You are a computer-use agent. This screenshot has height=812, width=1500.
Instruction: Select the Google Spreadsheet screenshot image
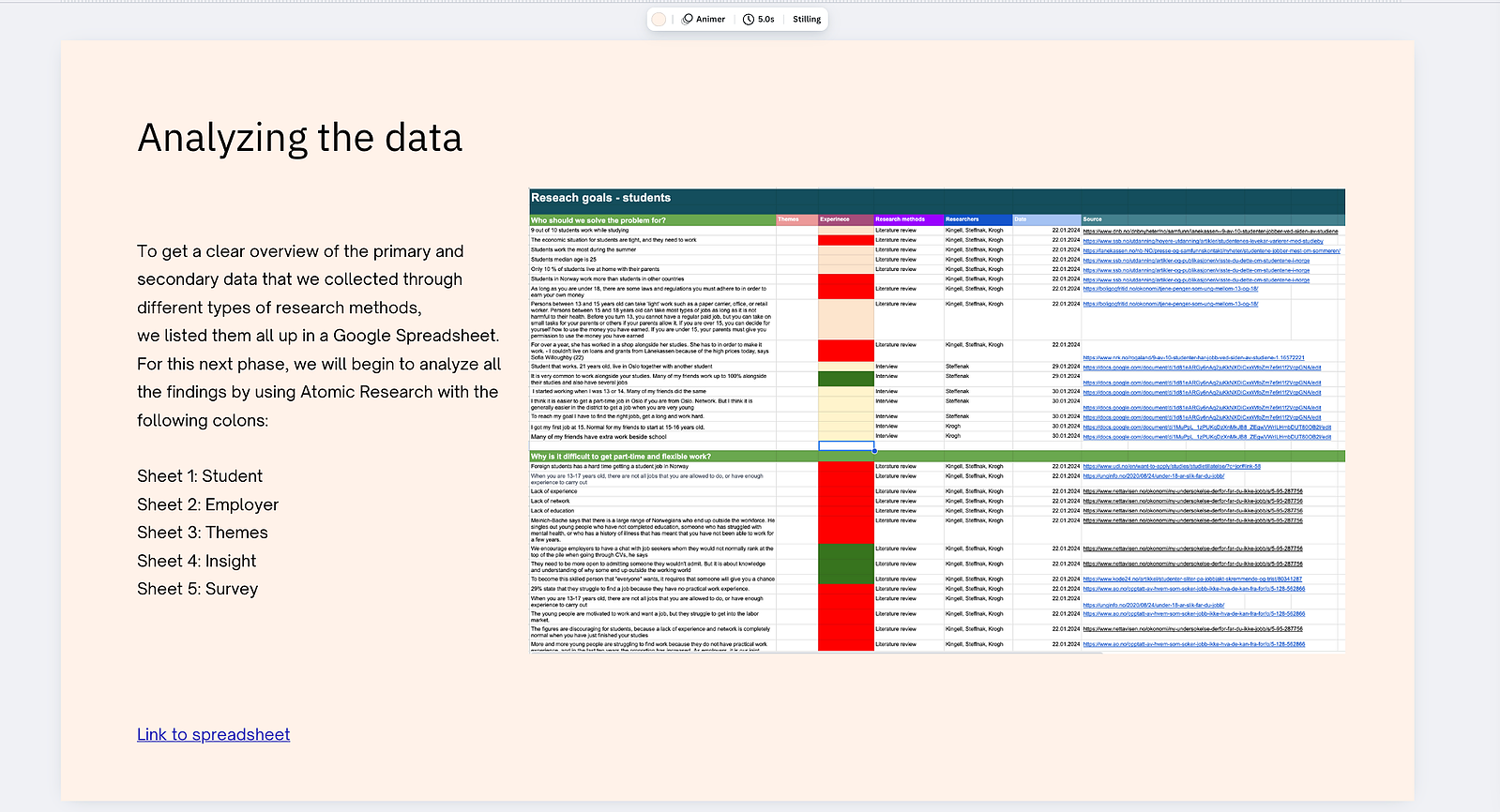tap(937, 420)
